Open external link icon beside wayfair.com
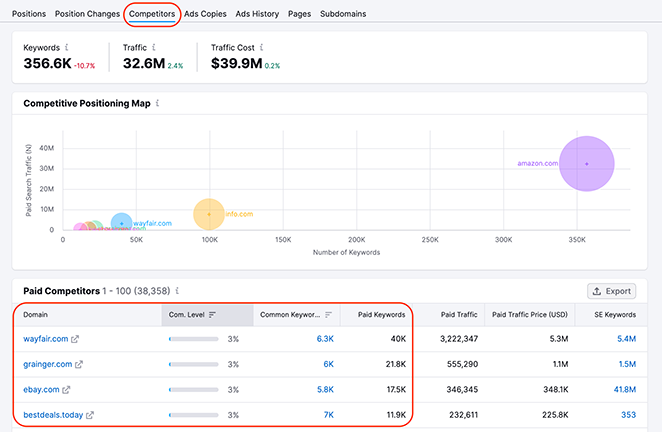 tap(75, 340)
